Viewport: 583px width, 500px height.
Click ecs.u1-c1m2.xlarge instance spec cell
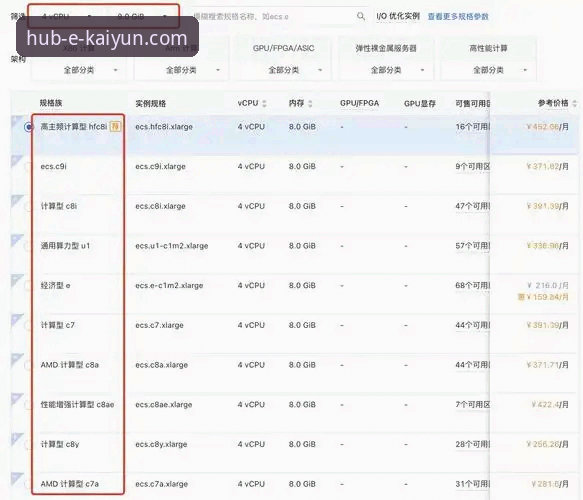pos(172,246)
